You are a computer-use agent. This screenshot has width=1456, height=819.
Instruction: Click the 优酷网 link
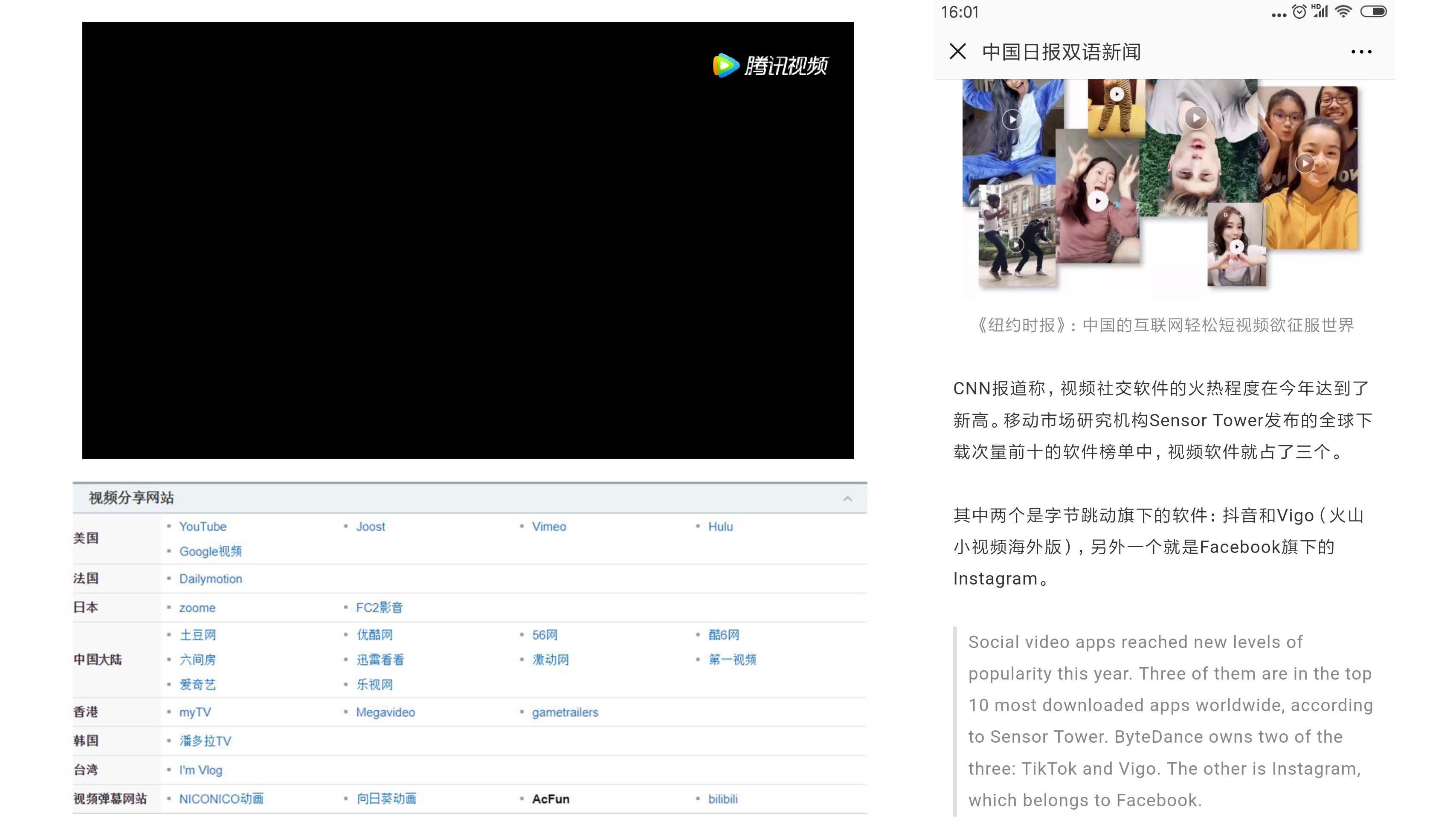(x=374, y=635)
